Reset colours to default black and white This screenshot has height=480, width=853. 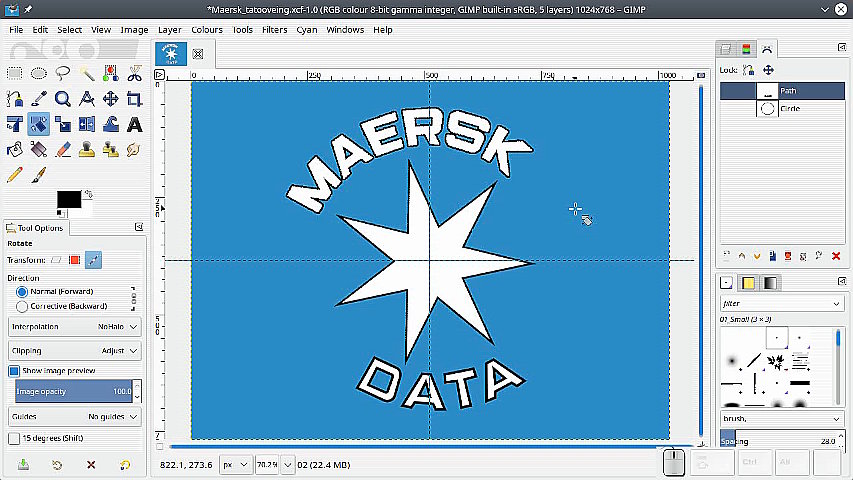coord(60,213)
